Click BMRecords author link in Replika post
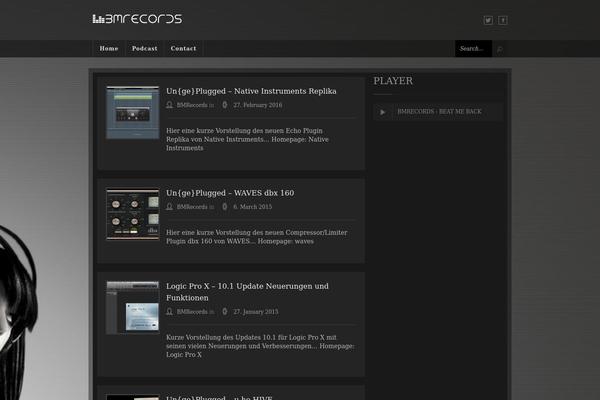 pos(192,105)
